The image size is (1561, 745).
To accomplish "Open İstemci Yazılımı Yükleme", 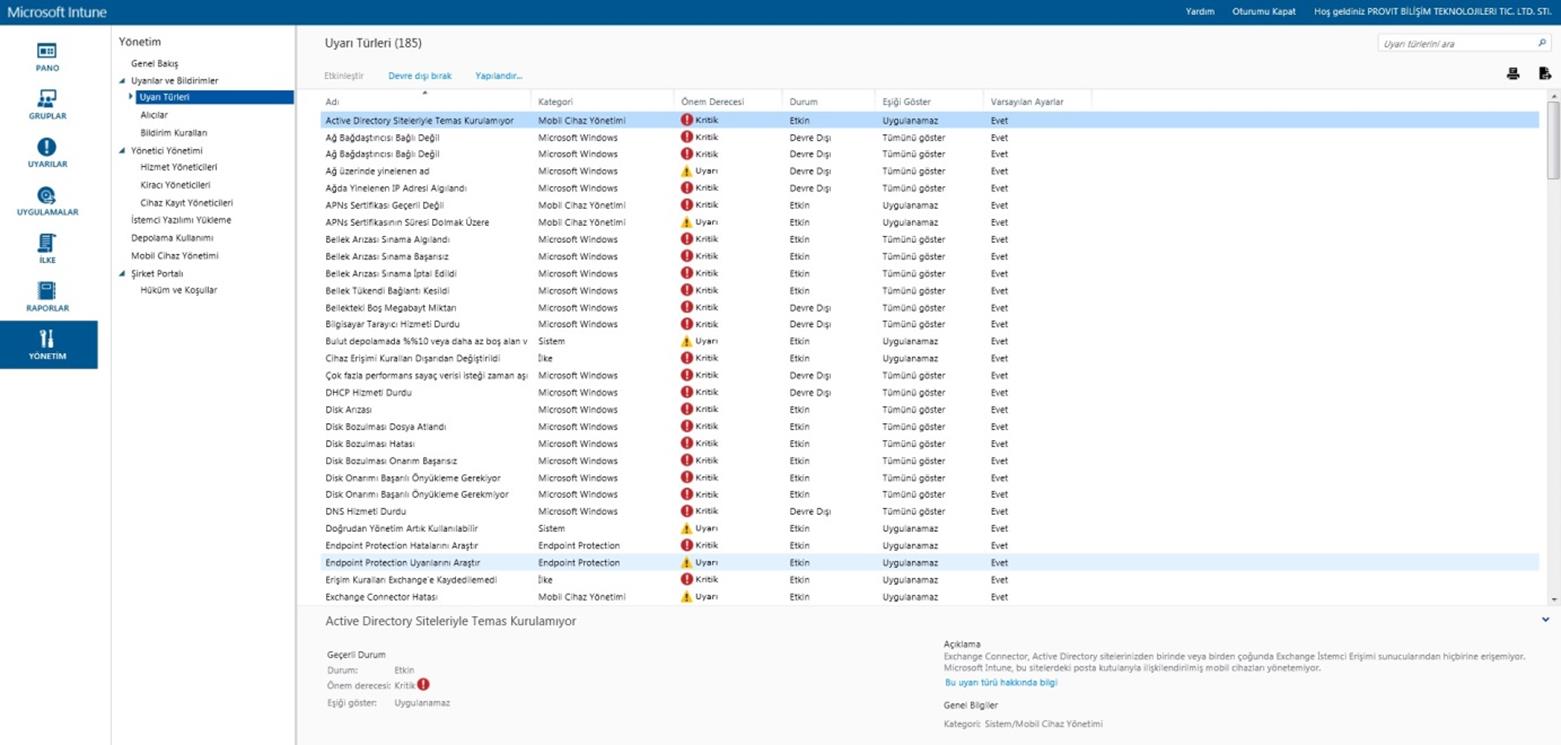I will coord(181,220).
